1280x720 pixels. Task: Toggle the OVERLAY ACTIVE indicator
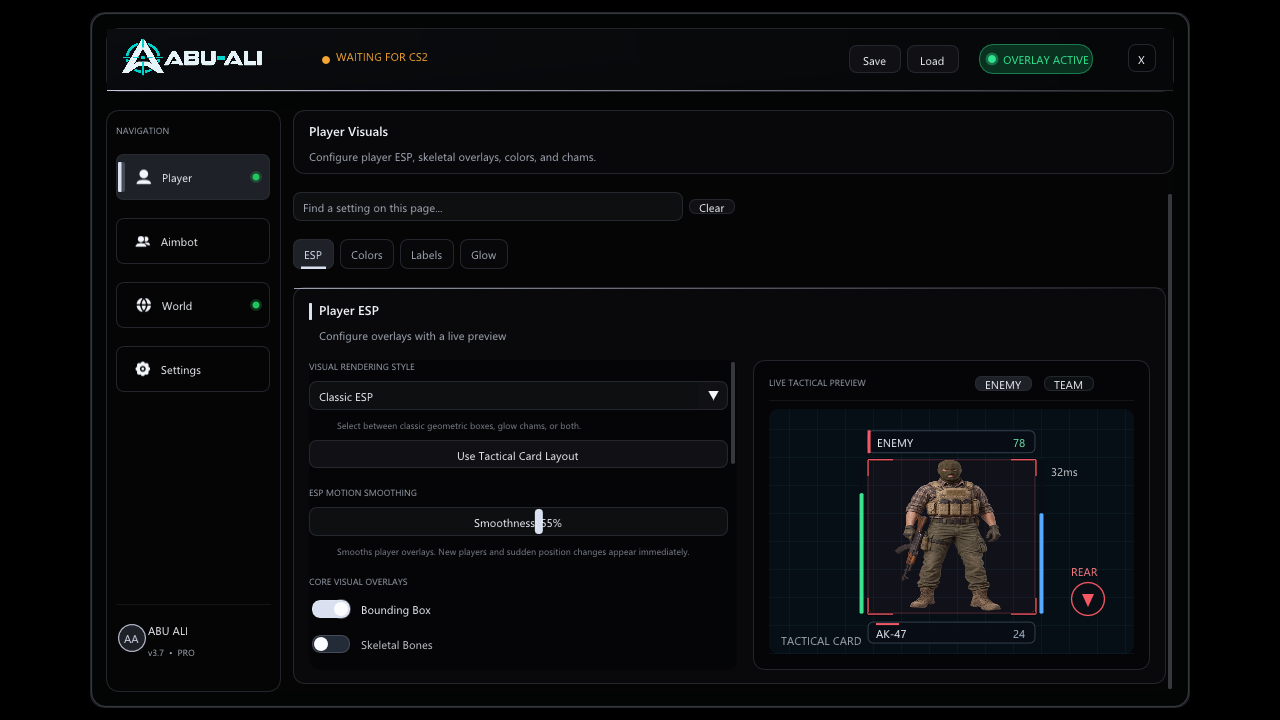pyautogui.click(x=1036, y=59)
